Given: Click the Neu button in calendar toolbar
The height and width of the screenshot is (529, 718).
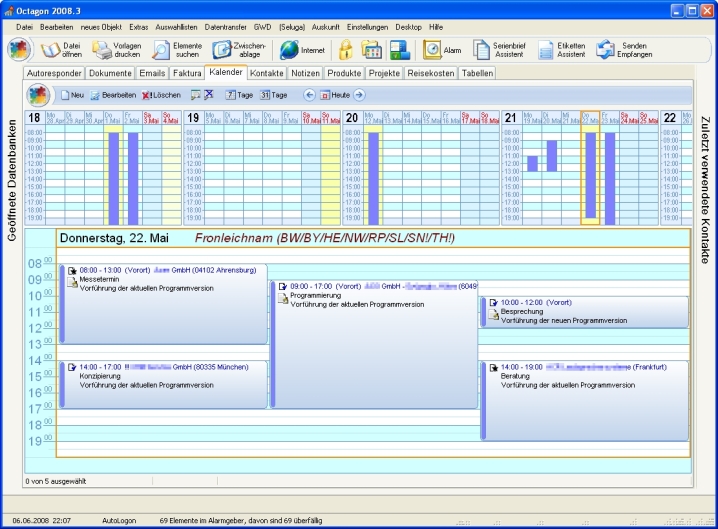Looking at the screenshot, I should coord(71,95).
